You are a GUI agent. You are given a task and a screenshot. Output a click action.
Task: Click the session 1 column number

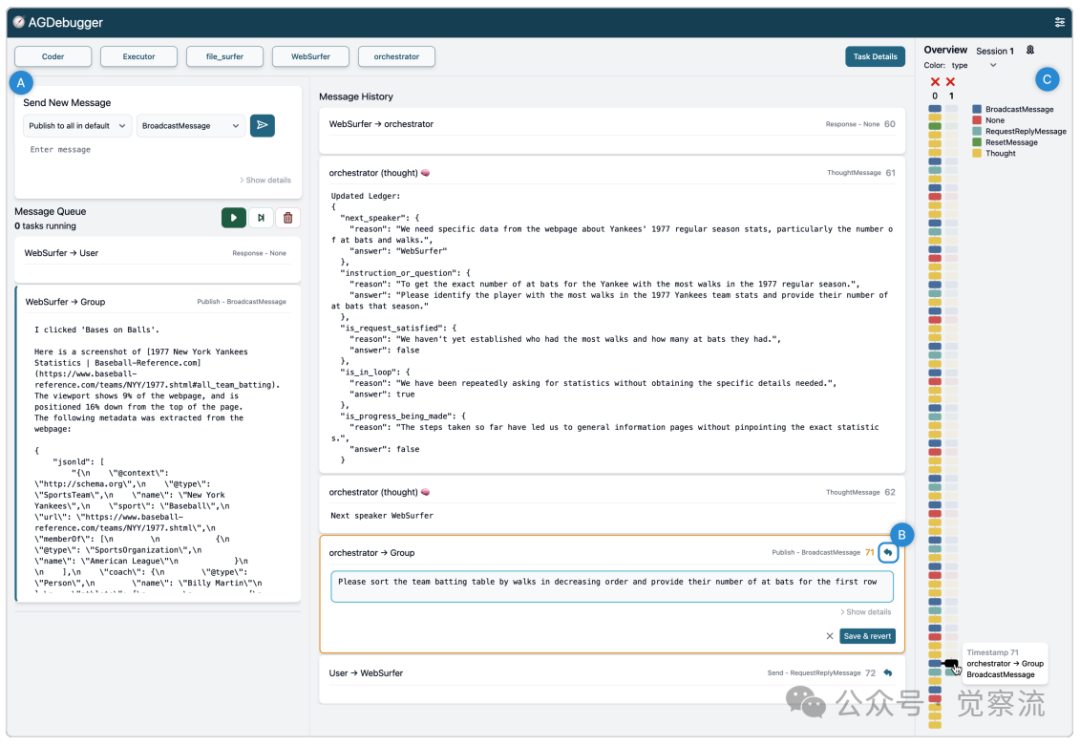pos(951,96)
